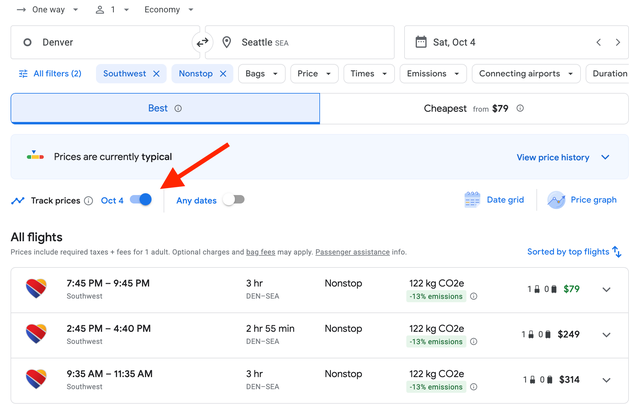
Task: Click the Sat, Oct 4 date field
Action: tap(516, 42)
